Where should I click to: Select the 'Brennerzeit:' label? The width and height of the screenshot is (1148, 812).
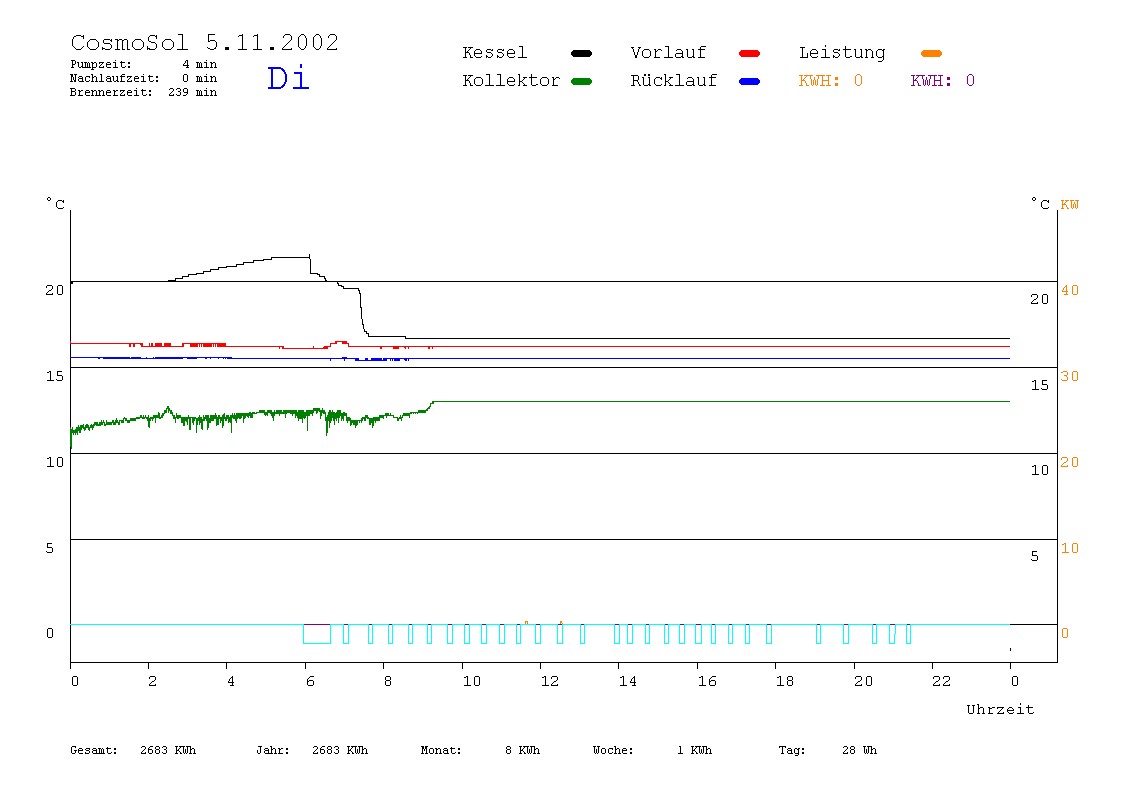(x=111, y=92)
